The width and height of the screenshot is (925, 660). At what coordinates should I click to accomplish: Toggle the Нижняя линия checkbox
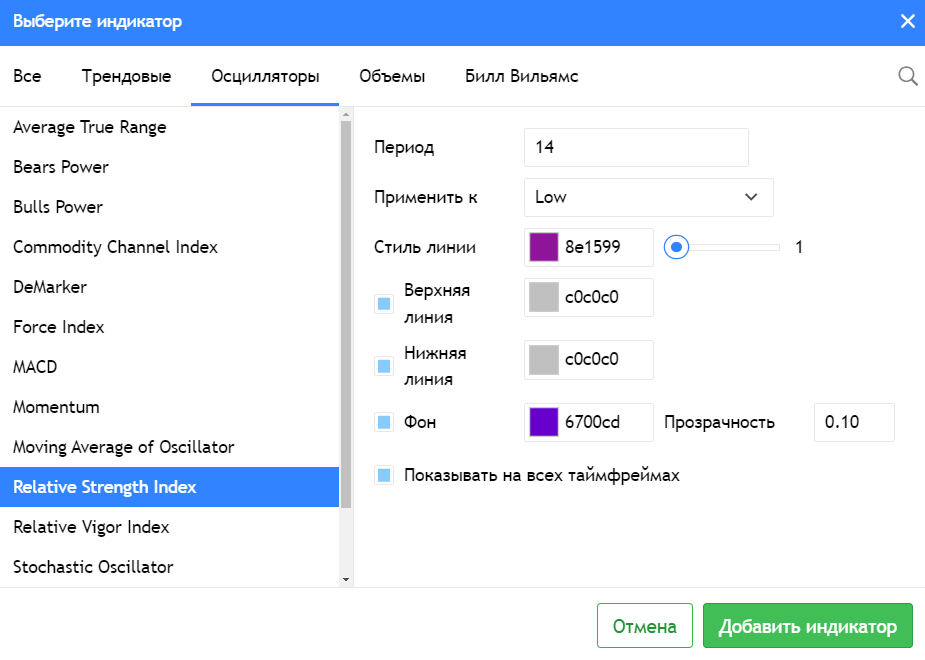point(384,366)
